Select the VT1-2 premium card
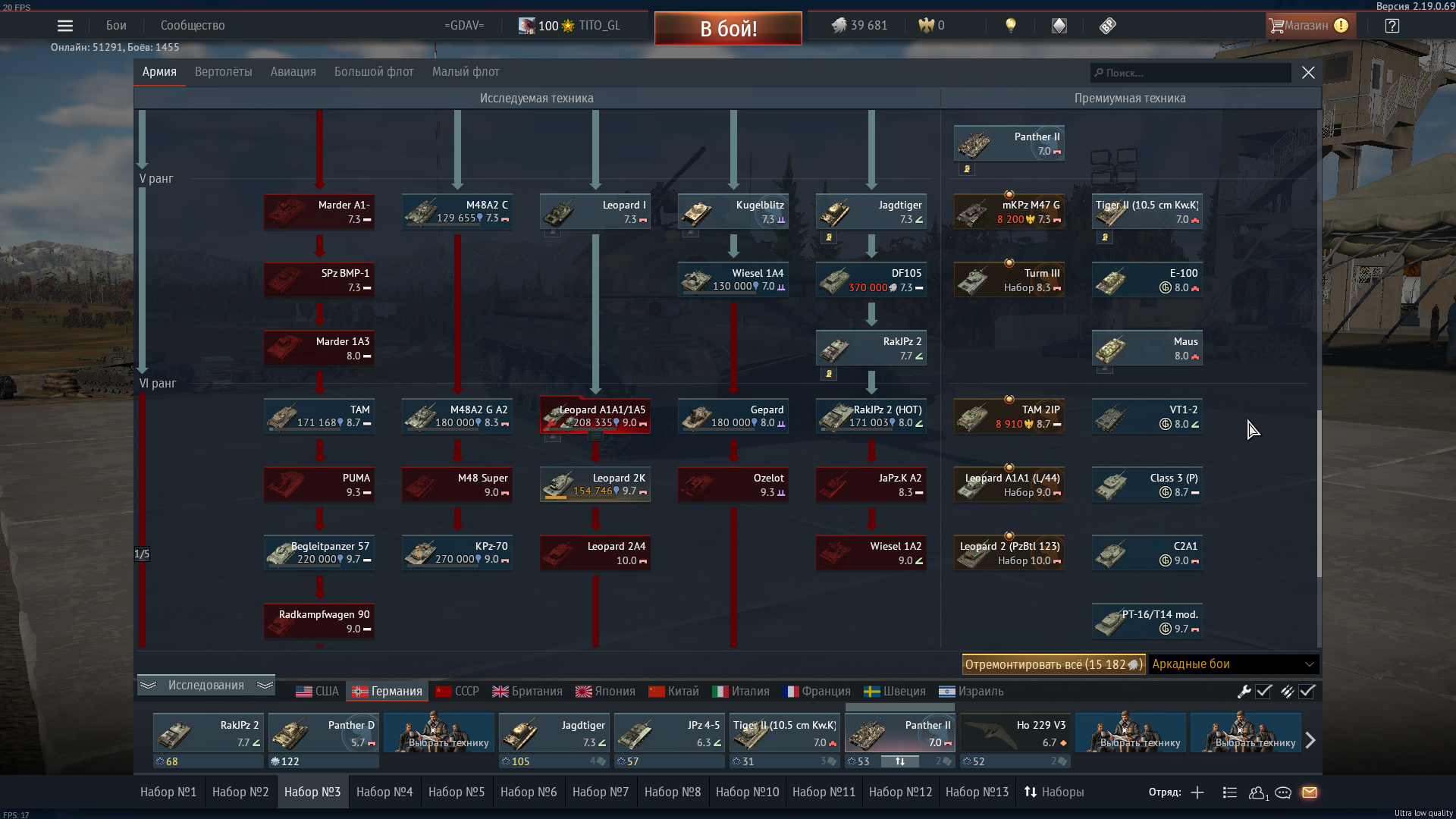Screen dimensions: 1456x819 point(1147,416)
